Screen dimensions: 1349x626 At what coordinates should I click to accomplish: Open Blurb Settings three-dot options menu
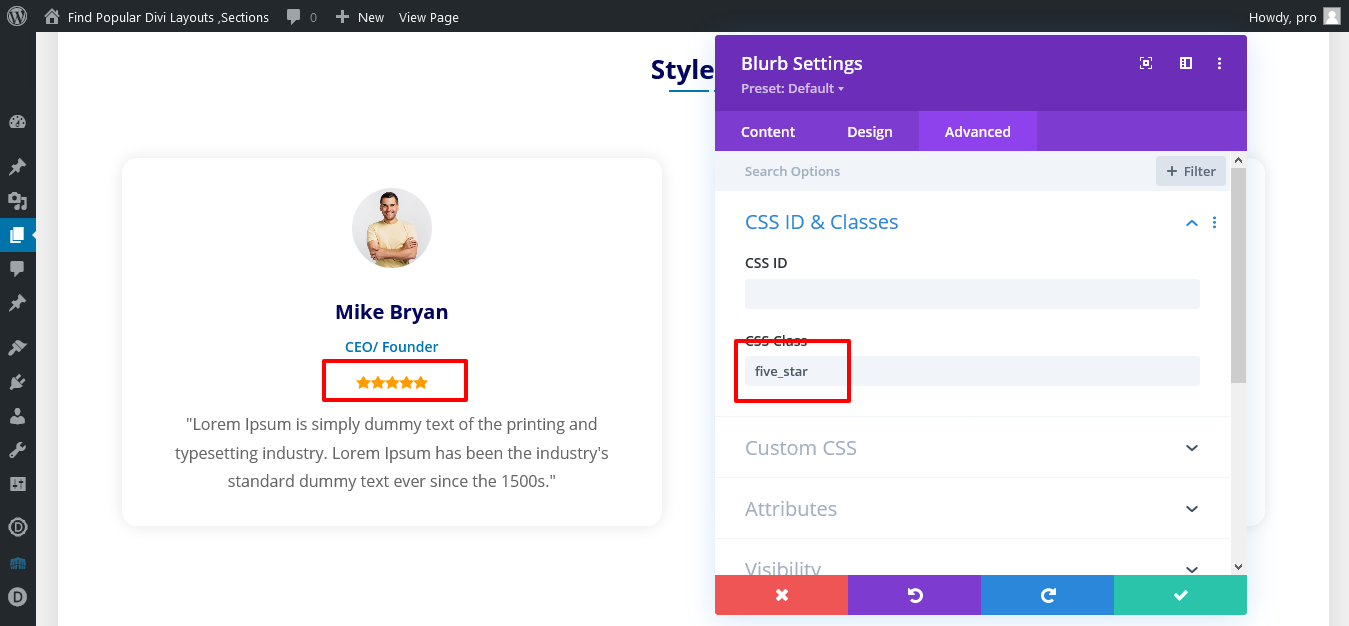click(x=1220, y=63)
